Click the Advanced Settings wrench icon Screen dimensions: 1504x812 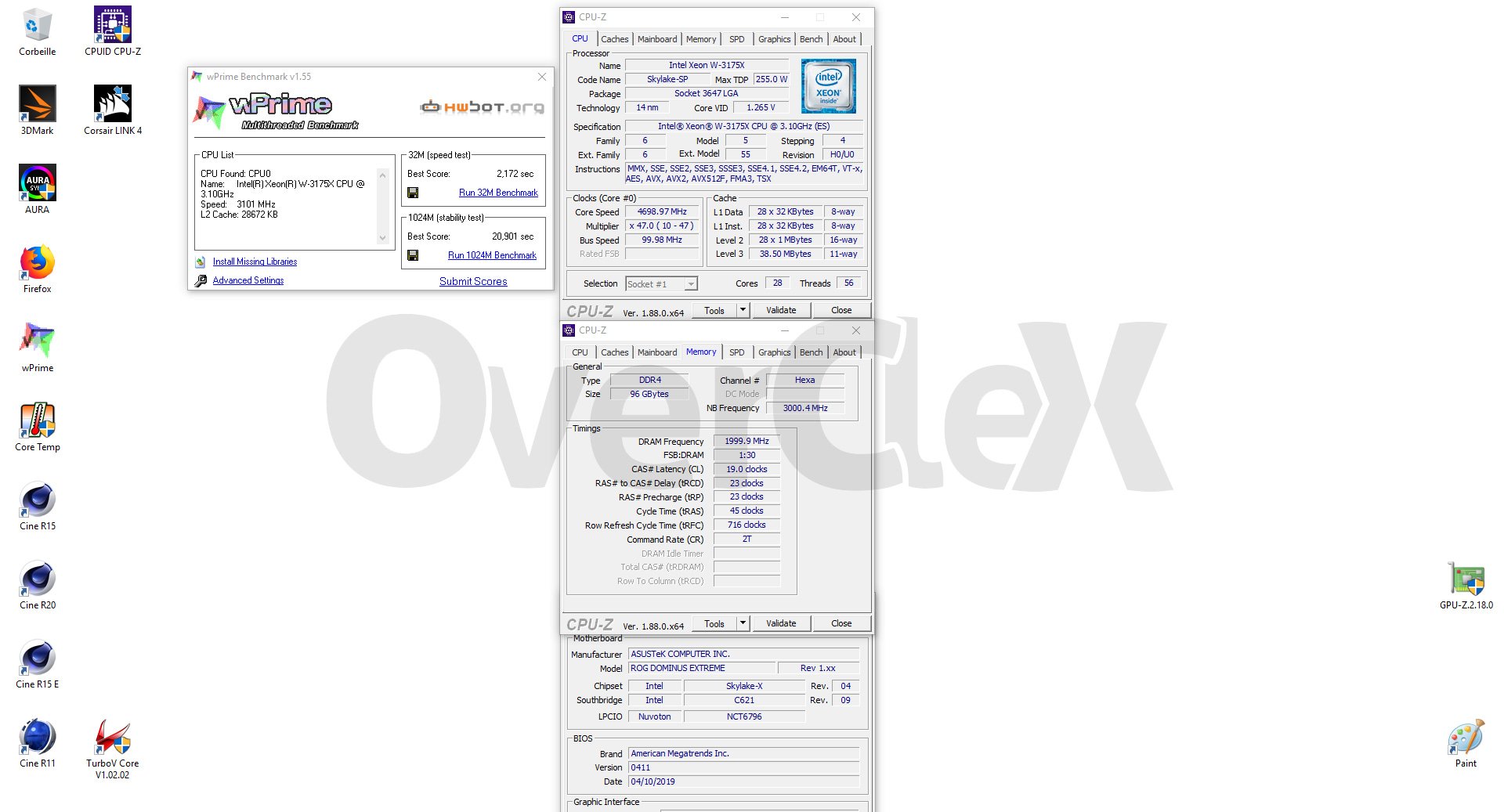(x=201, y=280)
